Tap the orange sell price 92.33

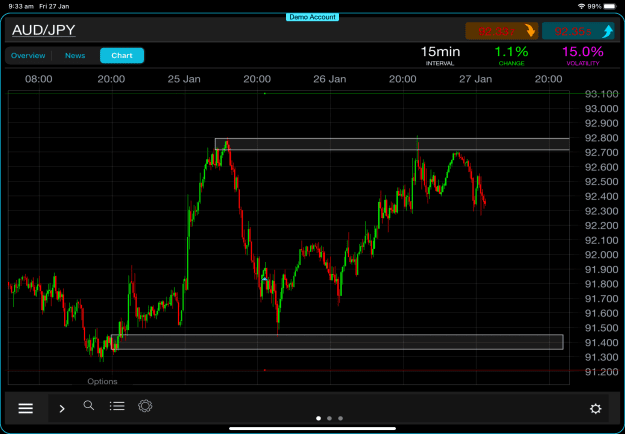(x=502, y=31)
